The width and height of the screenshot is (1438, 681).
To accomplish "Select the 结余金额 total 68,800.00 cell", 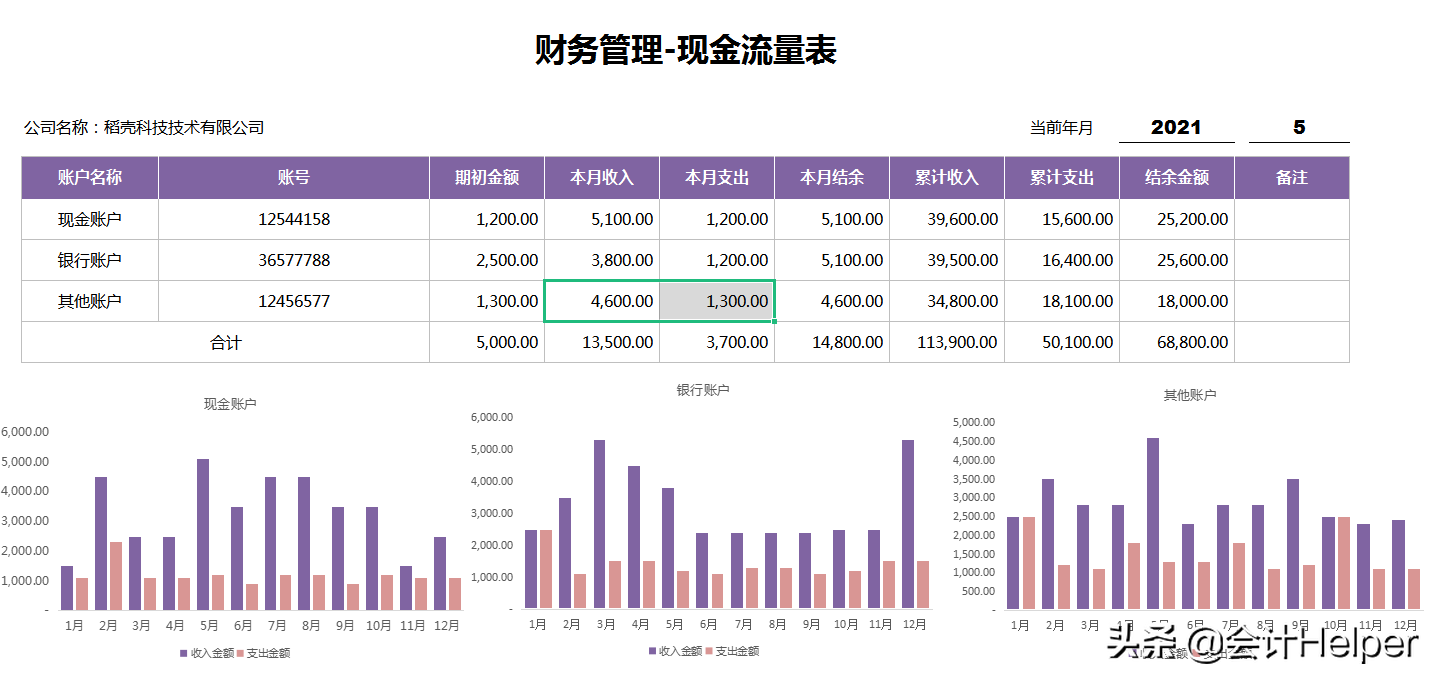I will pos(1176,341).
